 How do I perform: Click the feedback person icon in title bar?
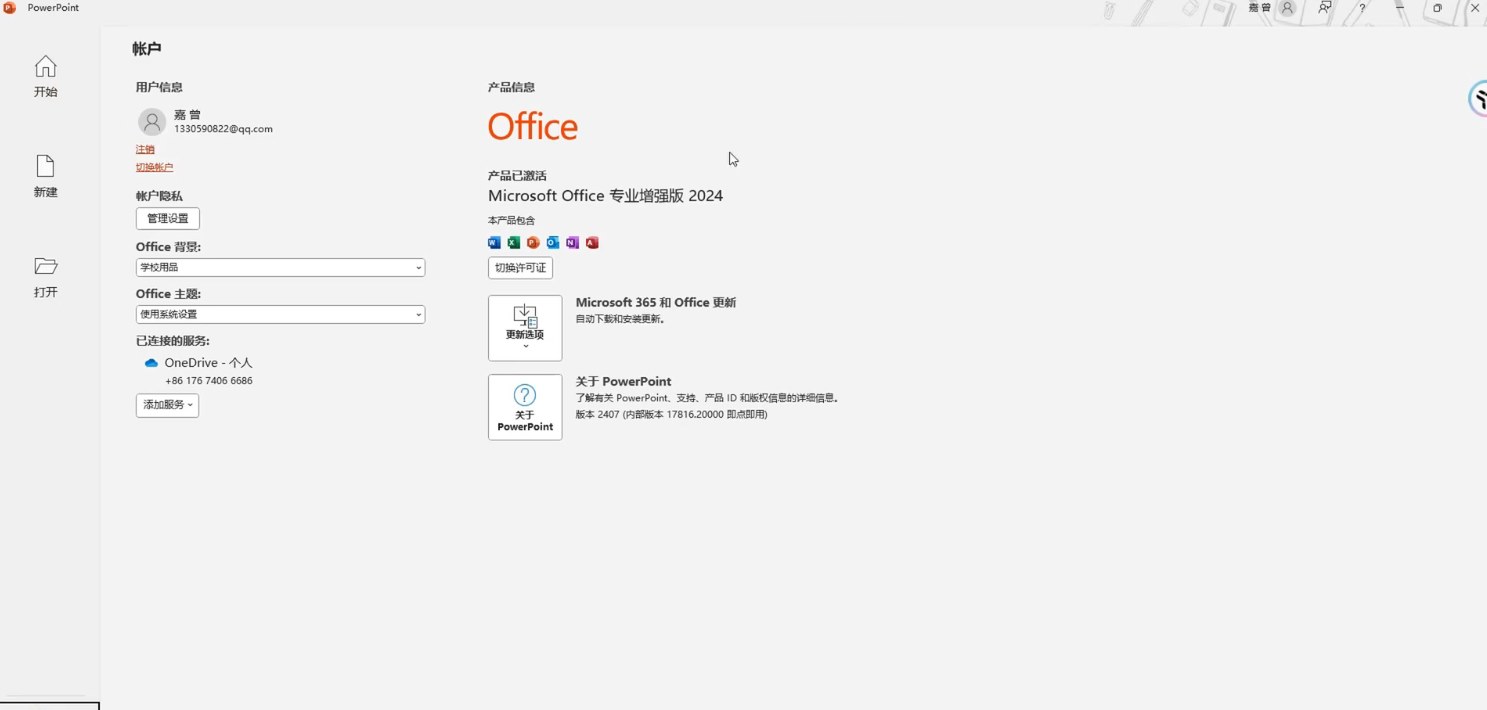pyautogui.click(x=1325, y=8)
